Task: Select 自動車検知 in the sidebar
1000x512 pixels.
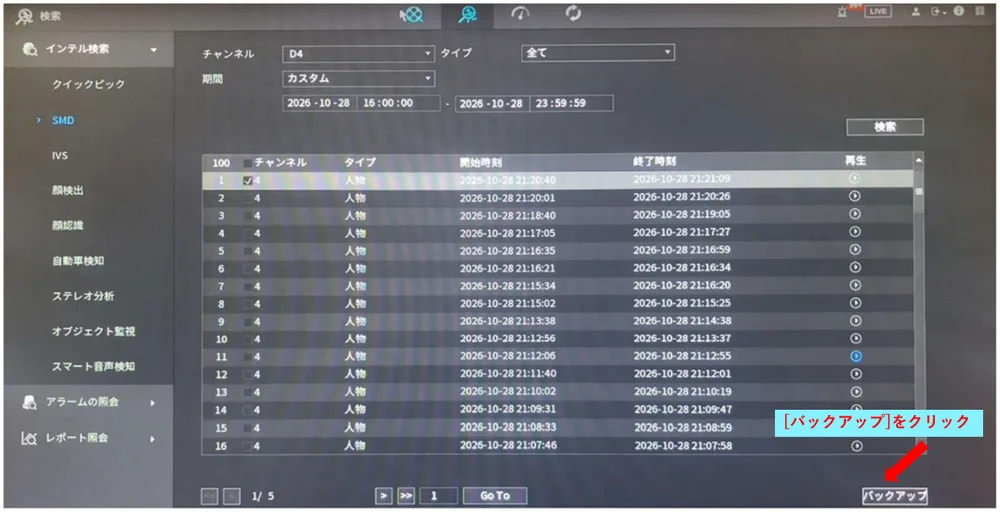Action: point(78,261)
